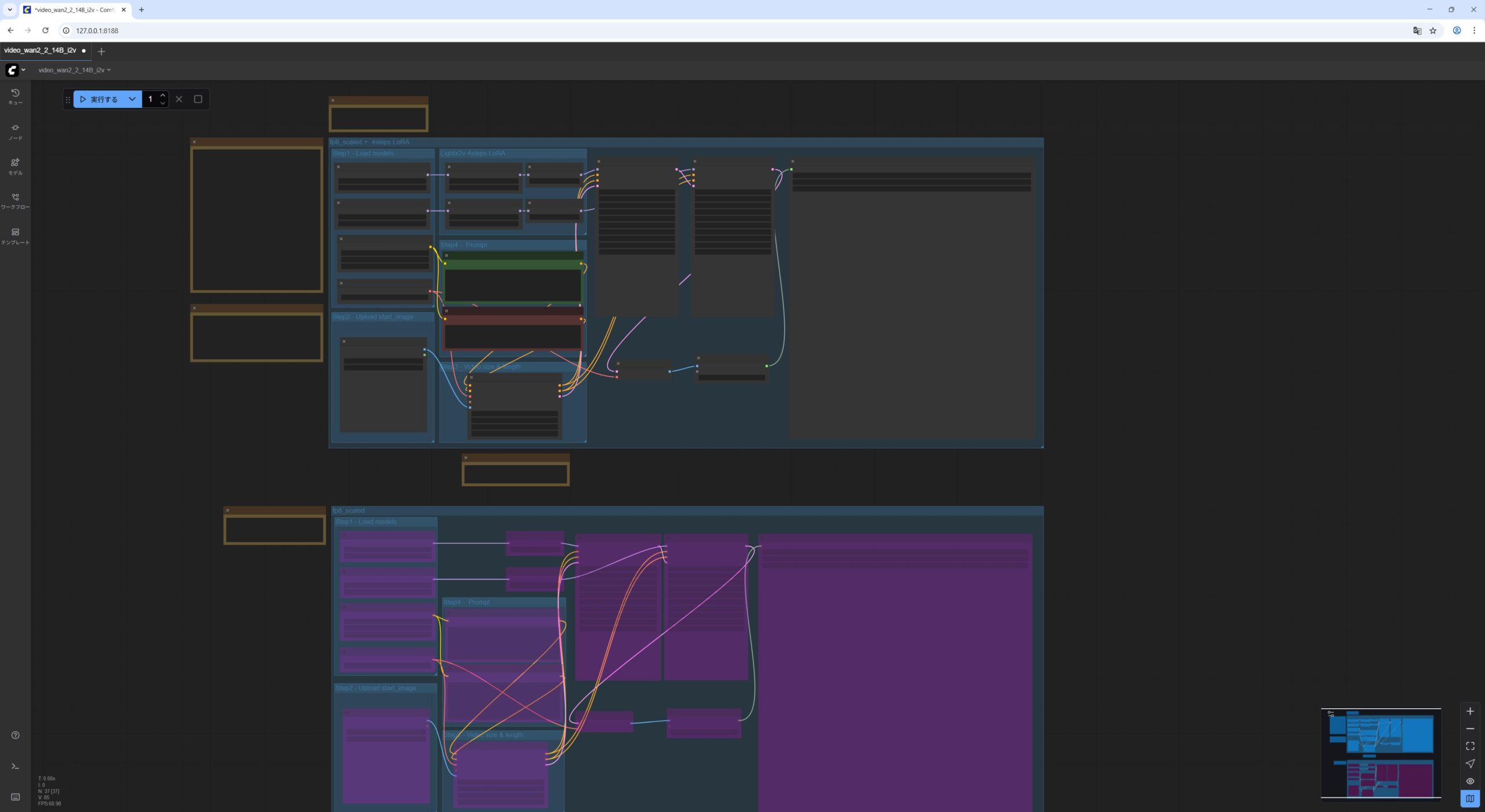The image size is (1485, 812).
Task: Select the upper 'Step2 - Upload start_image' group title
Action: point(373,317)
